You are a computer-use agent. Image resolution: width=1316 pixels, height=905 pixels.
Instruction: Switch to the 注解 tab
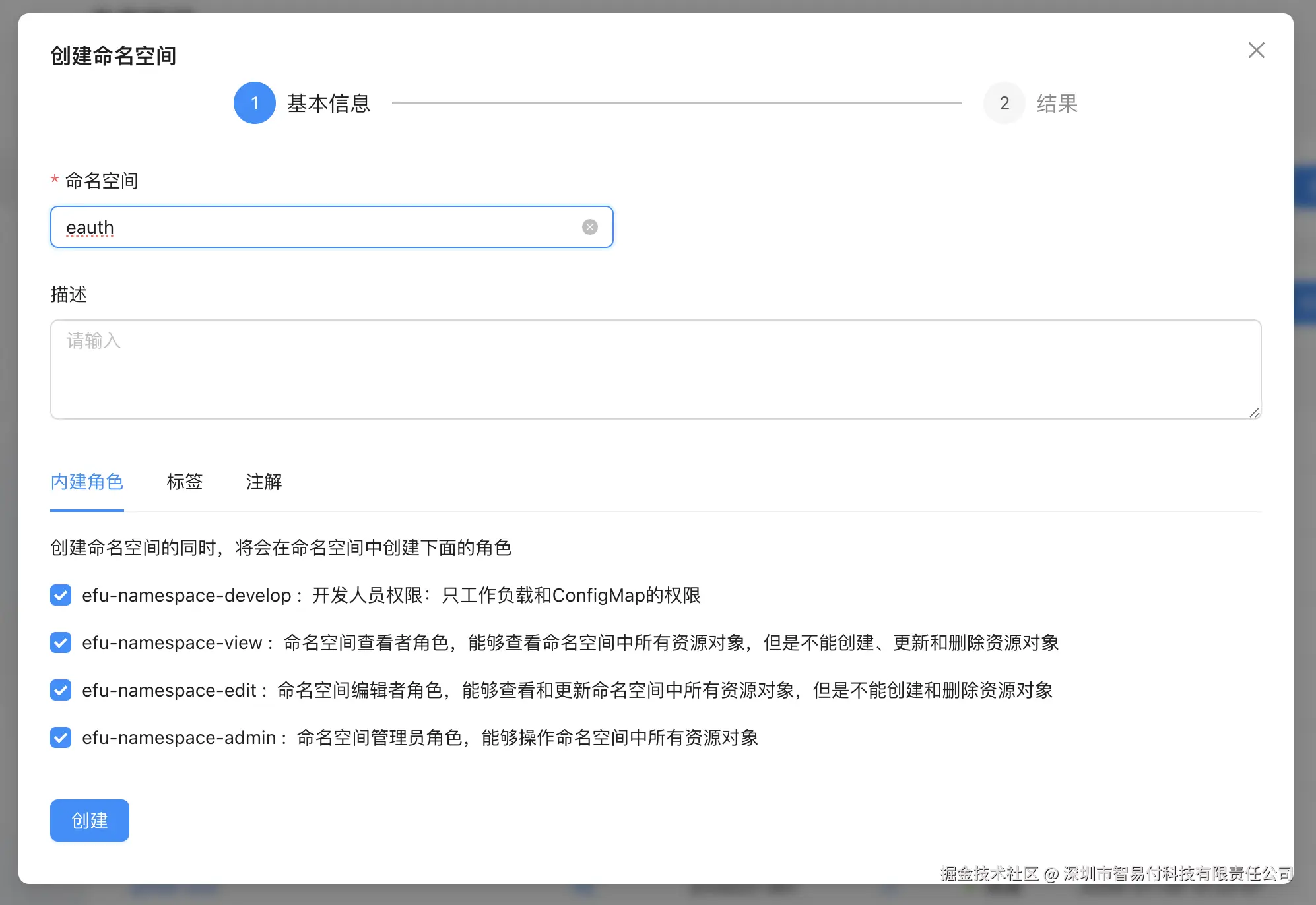coord(263,482)
